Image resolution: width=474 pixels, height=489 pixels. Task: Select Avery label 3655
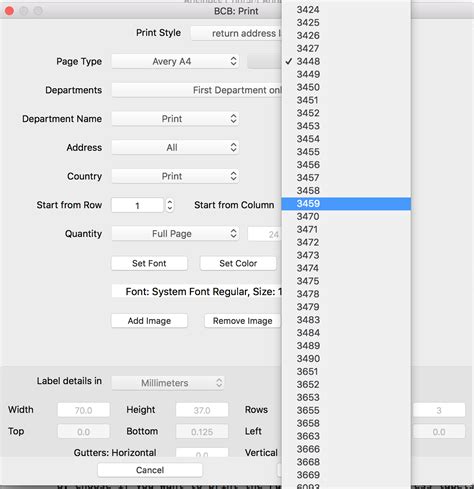pyautogui.click(x=346, y=410)
